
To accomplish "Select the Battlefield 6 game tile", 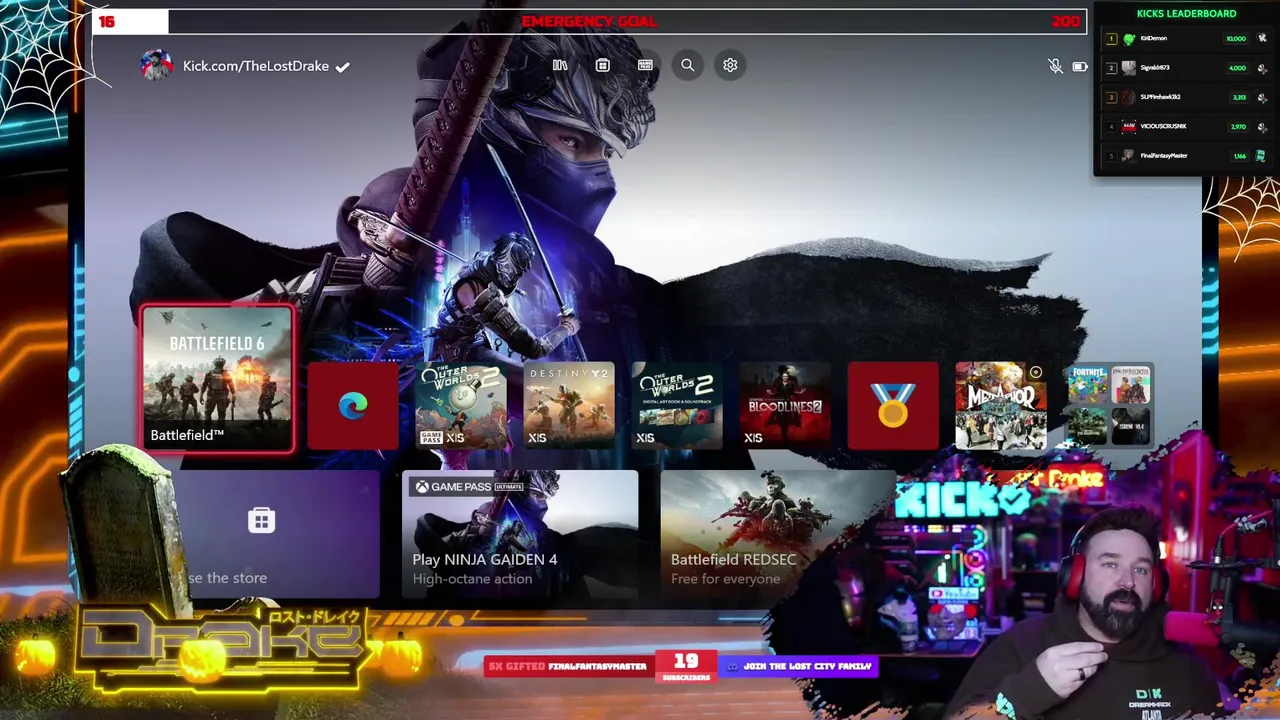I will tap(217, 379).
